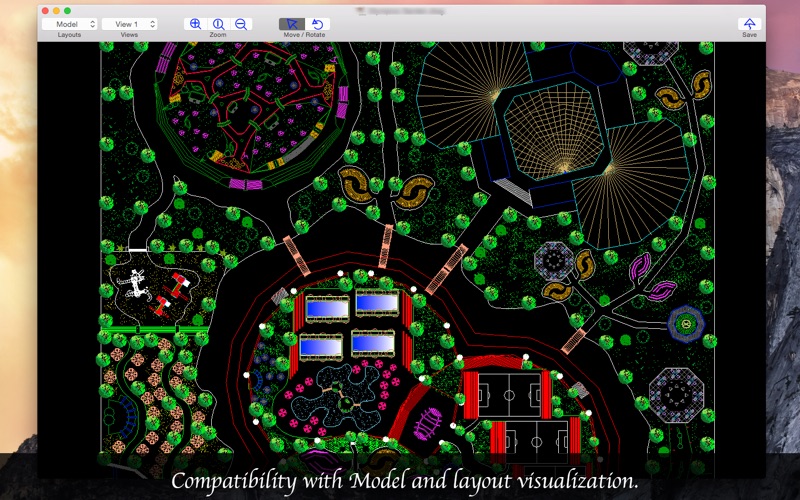Screen dimensions: 800x500
Task: Minimize the window with the yellow button
Action: point(56,10)
